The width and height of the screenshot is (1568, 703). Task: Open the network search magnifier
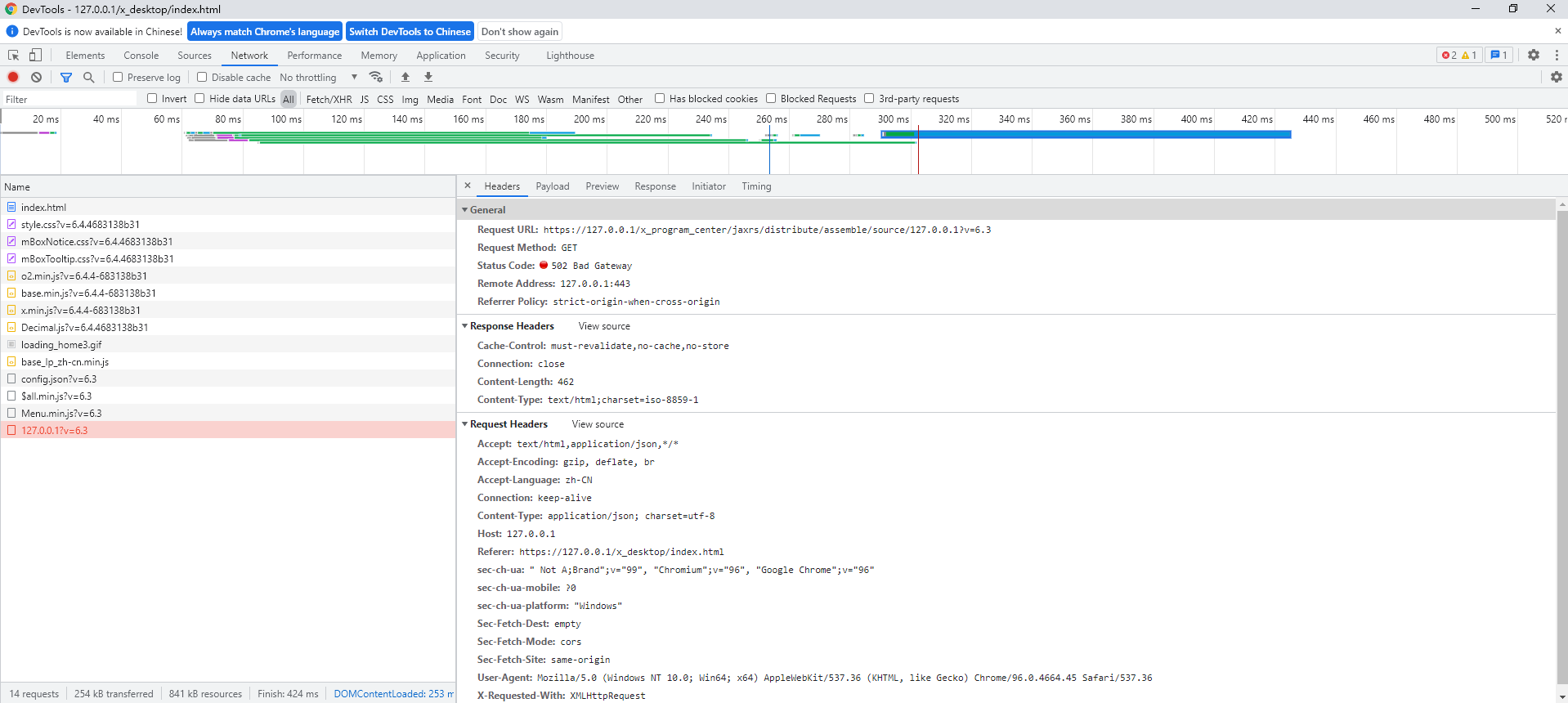point(88,77)
